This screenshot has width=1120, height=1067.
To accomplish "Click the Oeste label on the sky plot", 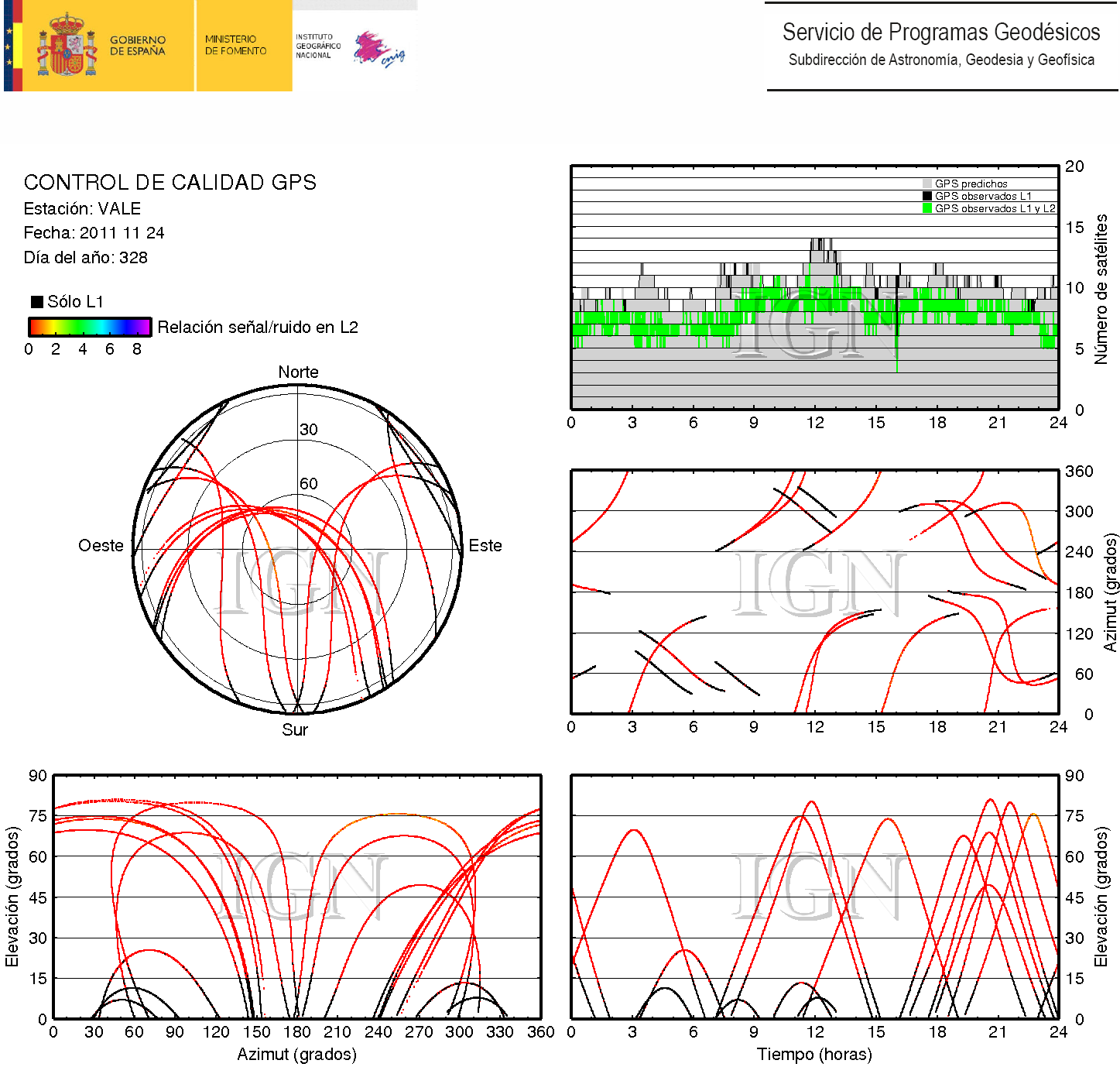I will pyautogui.click(x=101, y=546).
